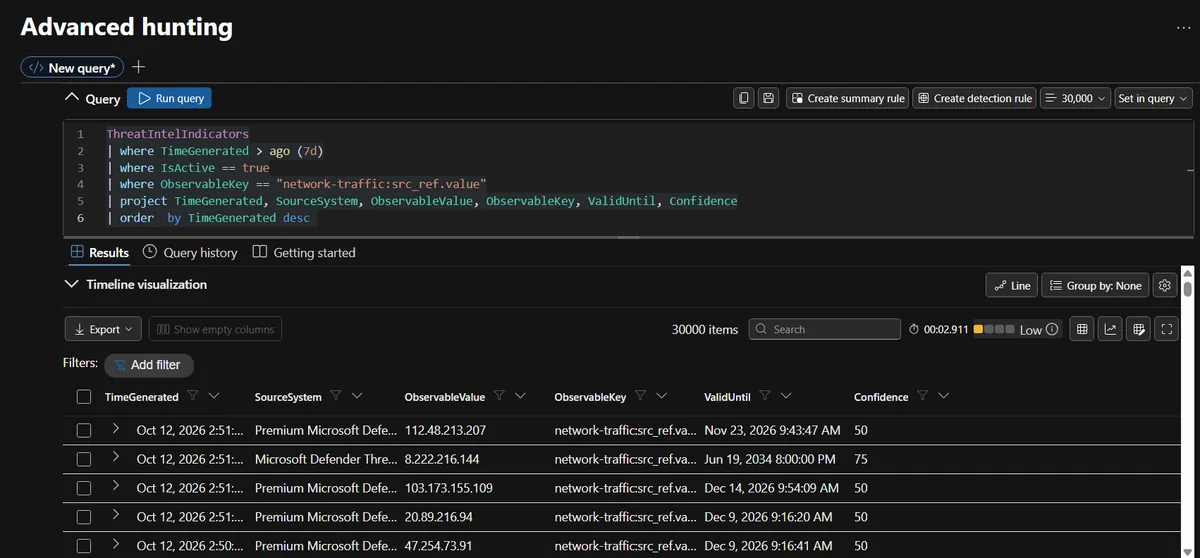Click Add filter
Image resolution: width=1200 pixels, height=558 pixels.
(x=148, y=365)
